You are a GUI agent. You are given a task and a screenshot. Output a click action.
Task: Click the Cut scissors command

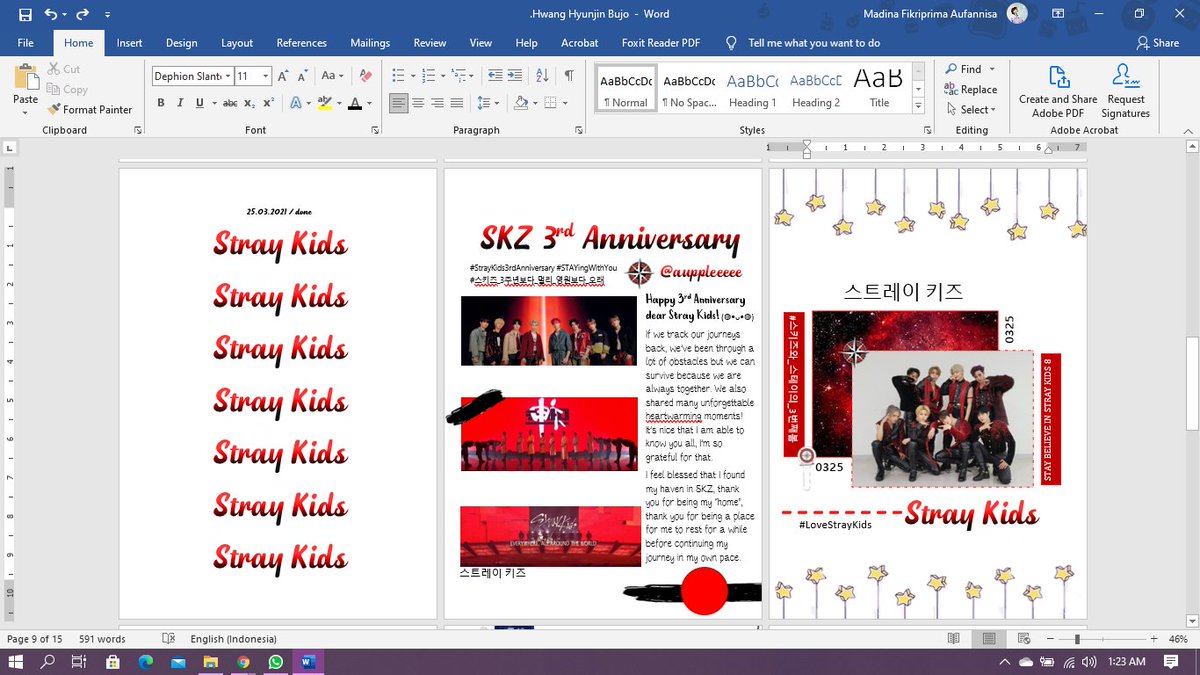(x=63, y=69)
